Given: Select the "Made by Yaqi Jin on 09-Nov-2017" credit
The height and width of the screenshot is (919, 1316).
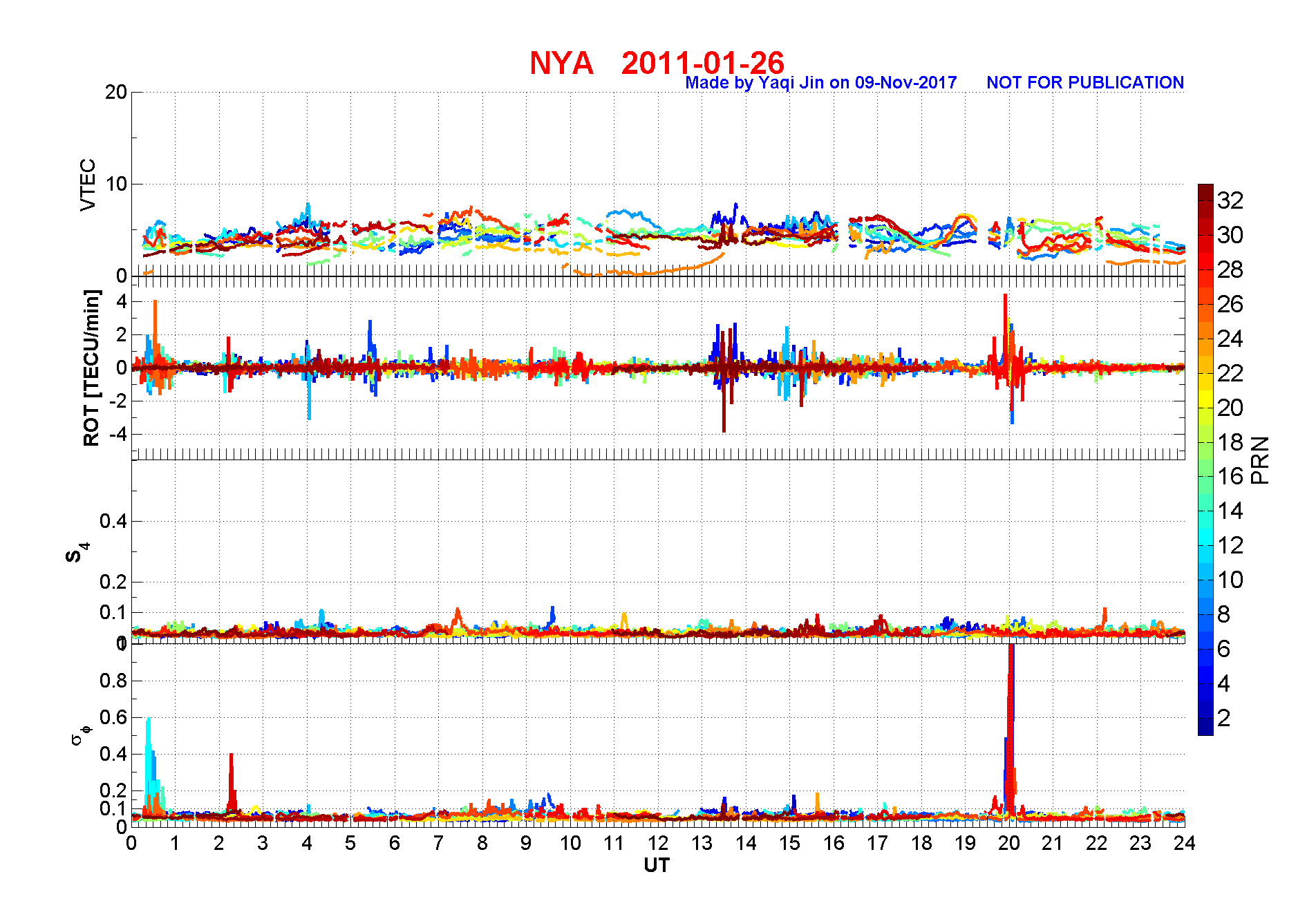Looking at the screenshot, I should click(821, 83).
